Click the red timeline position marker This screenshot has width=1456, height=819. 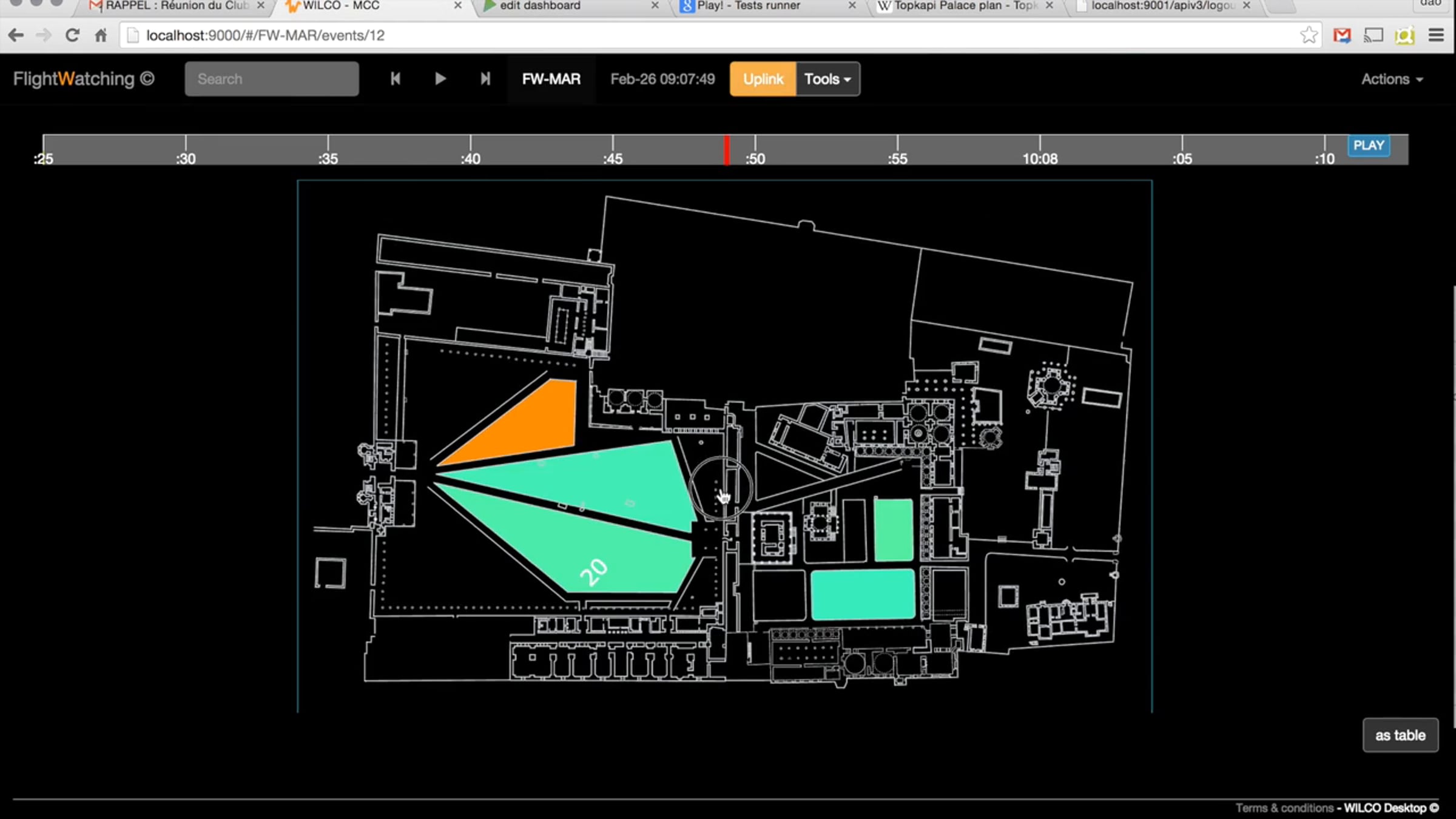(726, 150)
